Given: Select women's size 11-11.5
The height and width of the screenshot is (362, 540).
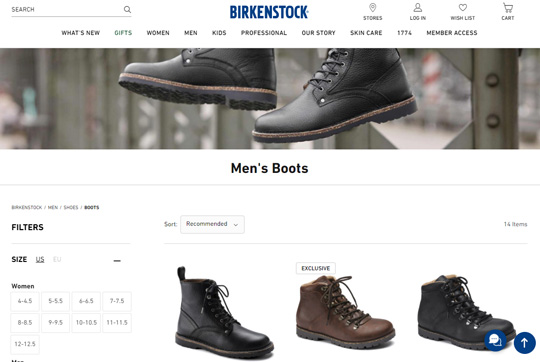Looking at the screenshot, I should 117,323.
